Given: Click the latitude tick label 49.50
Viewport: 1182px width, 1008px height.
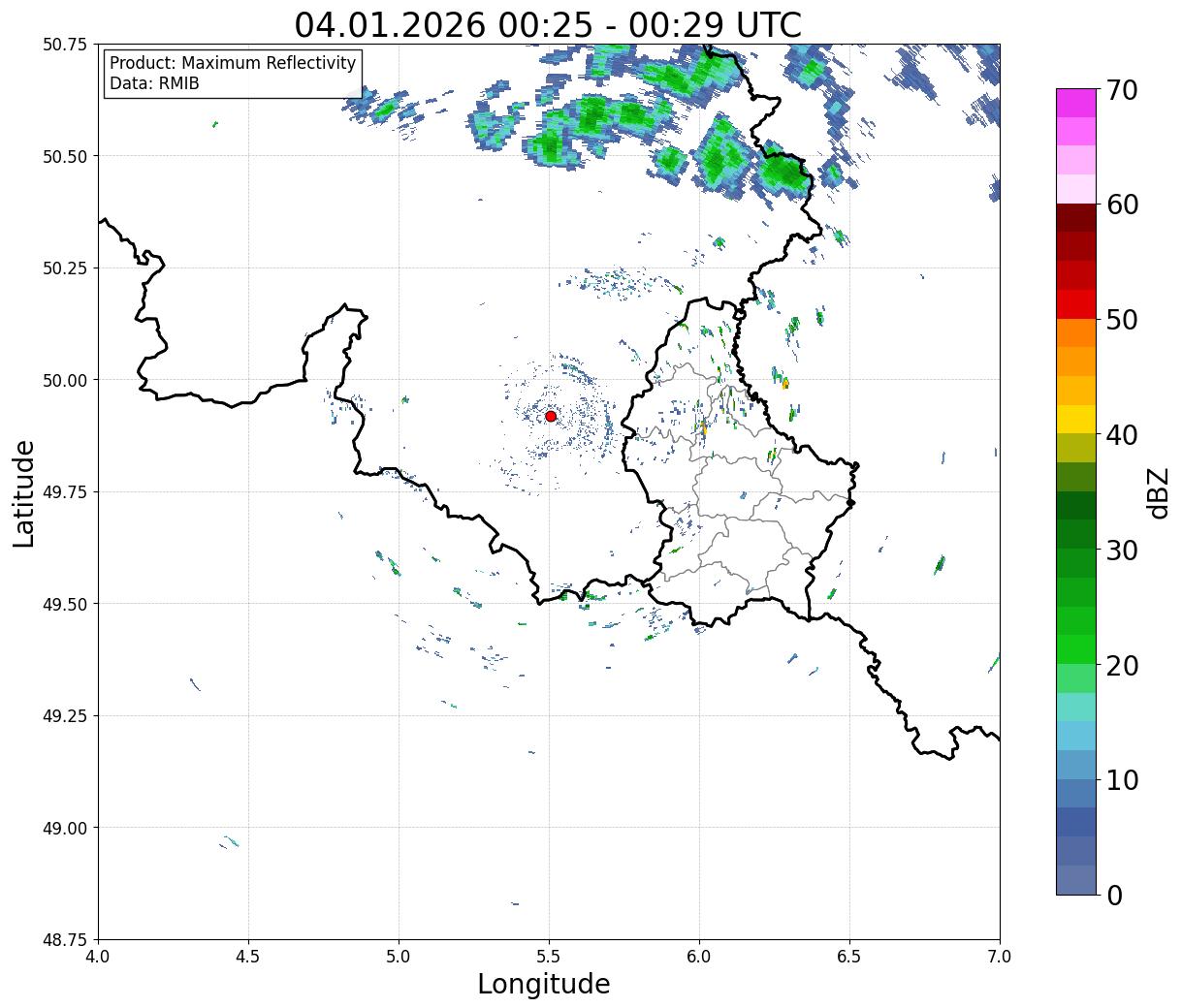Looking at the screenshot, I should 64,604.
